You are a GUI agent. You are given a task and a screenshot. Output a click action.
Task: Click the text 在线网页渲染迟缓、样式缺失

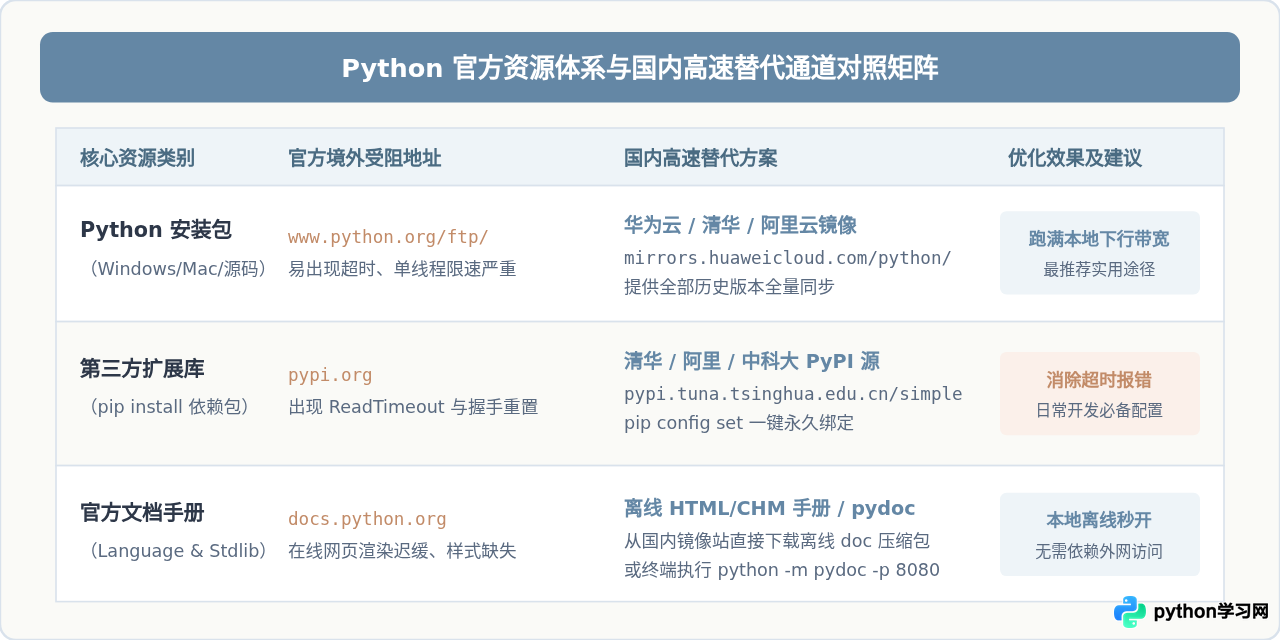tap(402, 551)
